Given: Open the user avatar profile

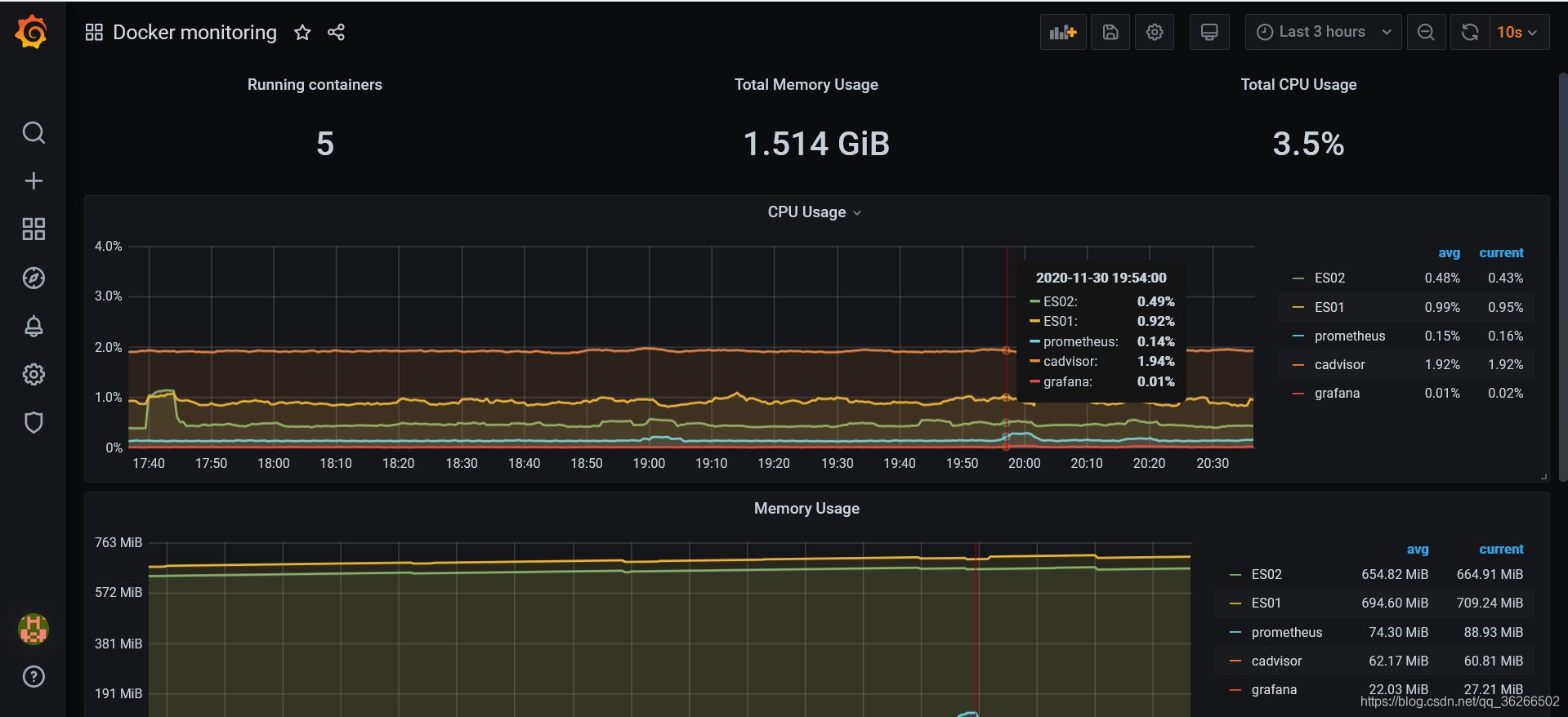Looking at the screenshot, I should coord(34,629).
